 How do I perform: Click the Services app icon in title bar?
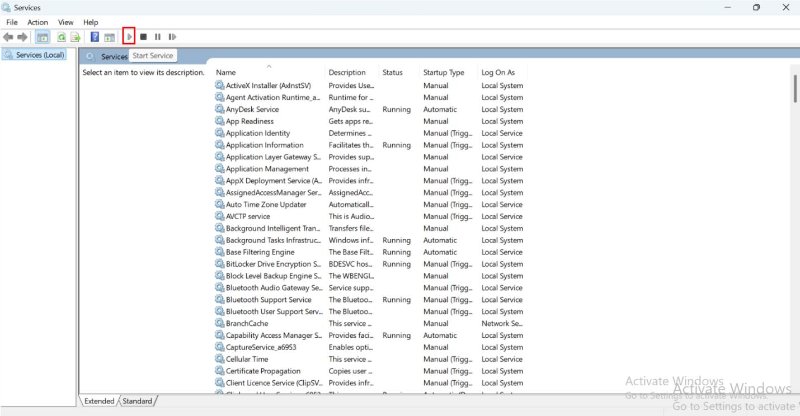[x=6, y=7]
